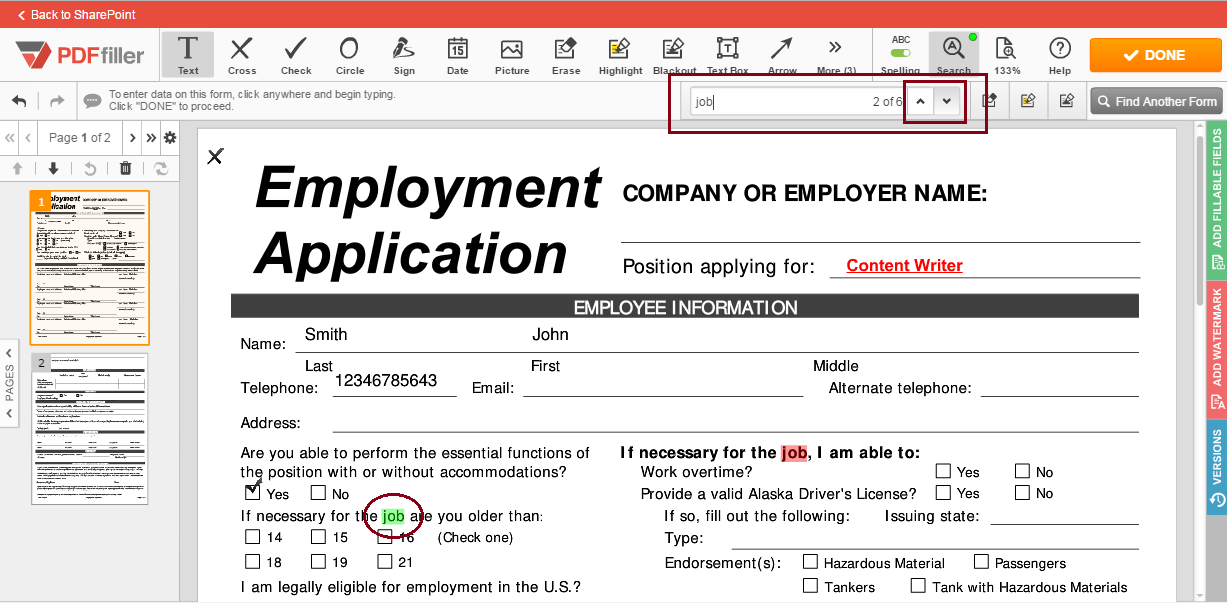
Task: Open page settings gear
Action: [170, 138]
